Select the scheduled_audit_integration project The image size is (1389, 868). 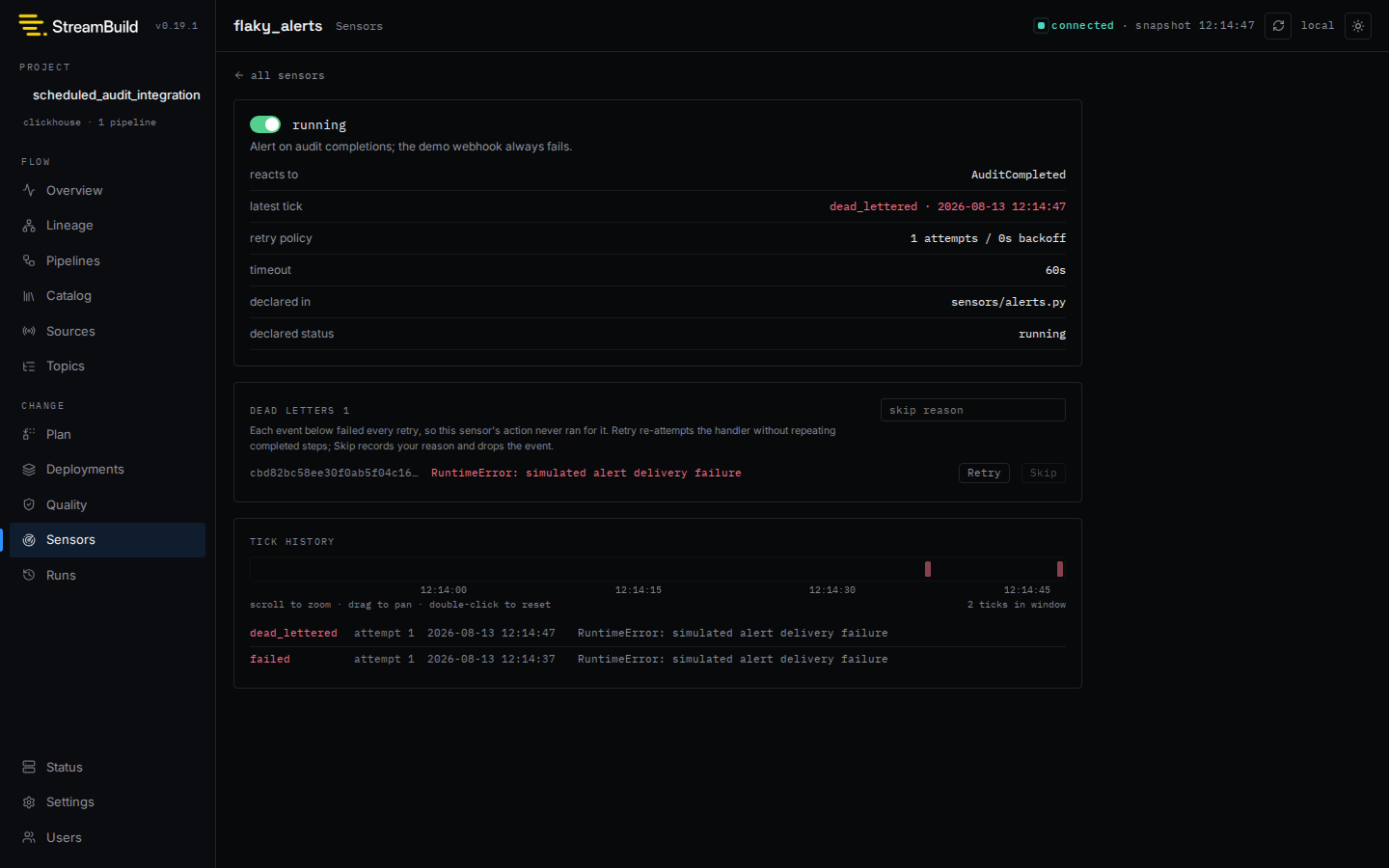point(116,95)
